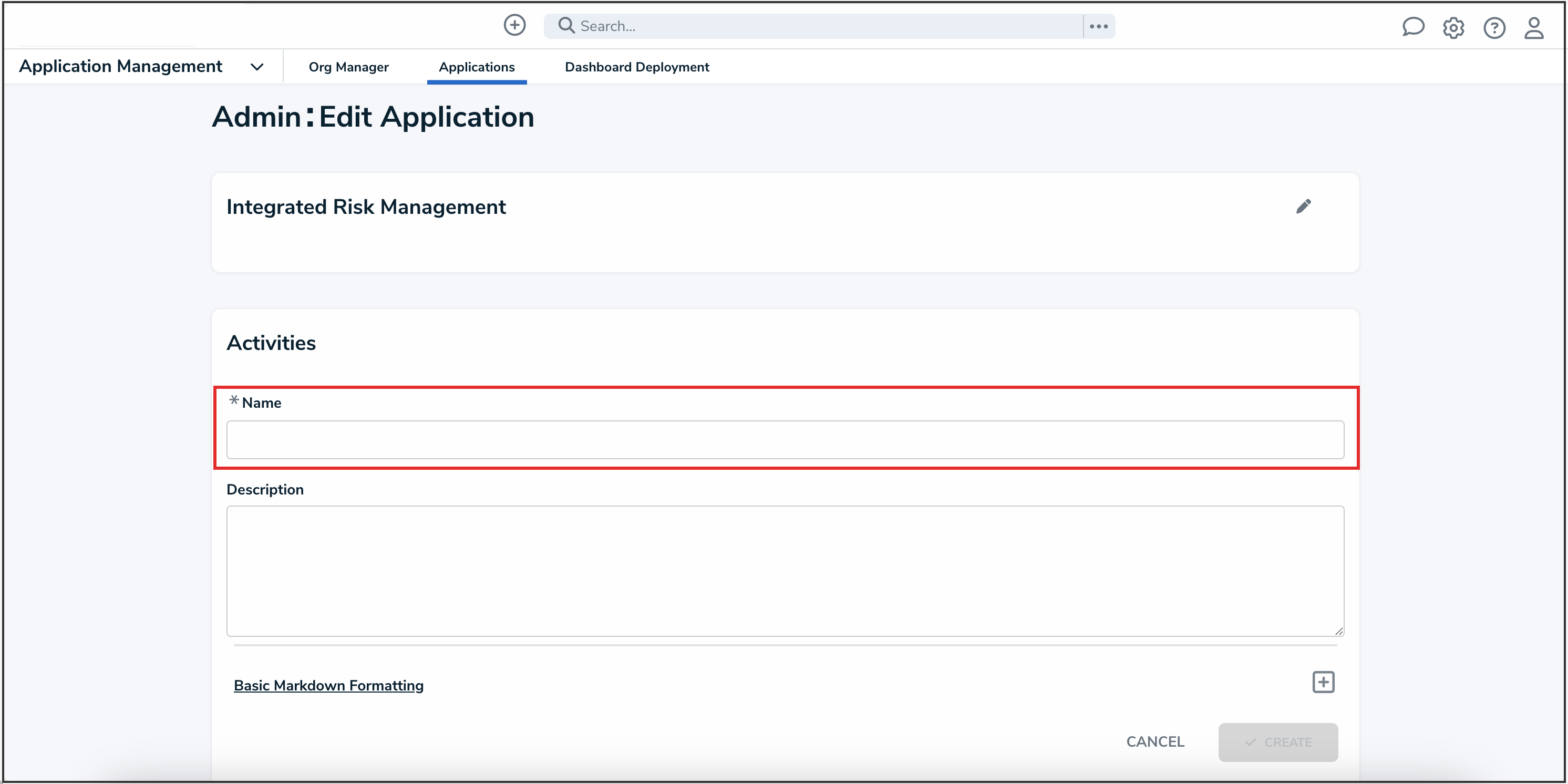The height and width of the screenshot is (784, 1568).
Task: Click inside the Description text area
Action: [x=785, y=570]
